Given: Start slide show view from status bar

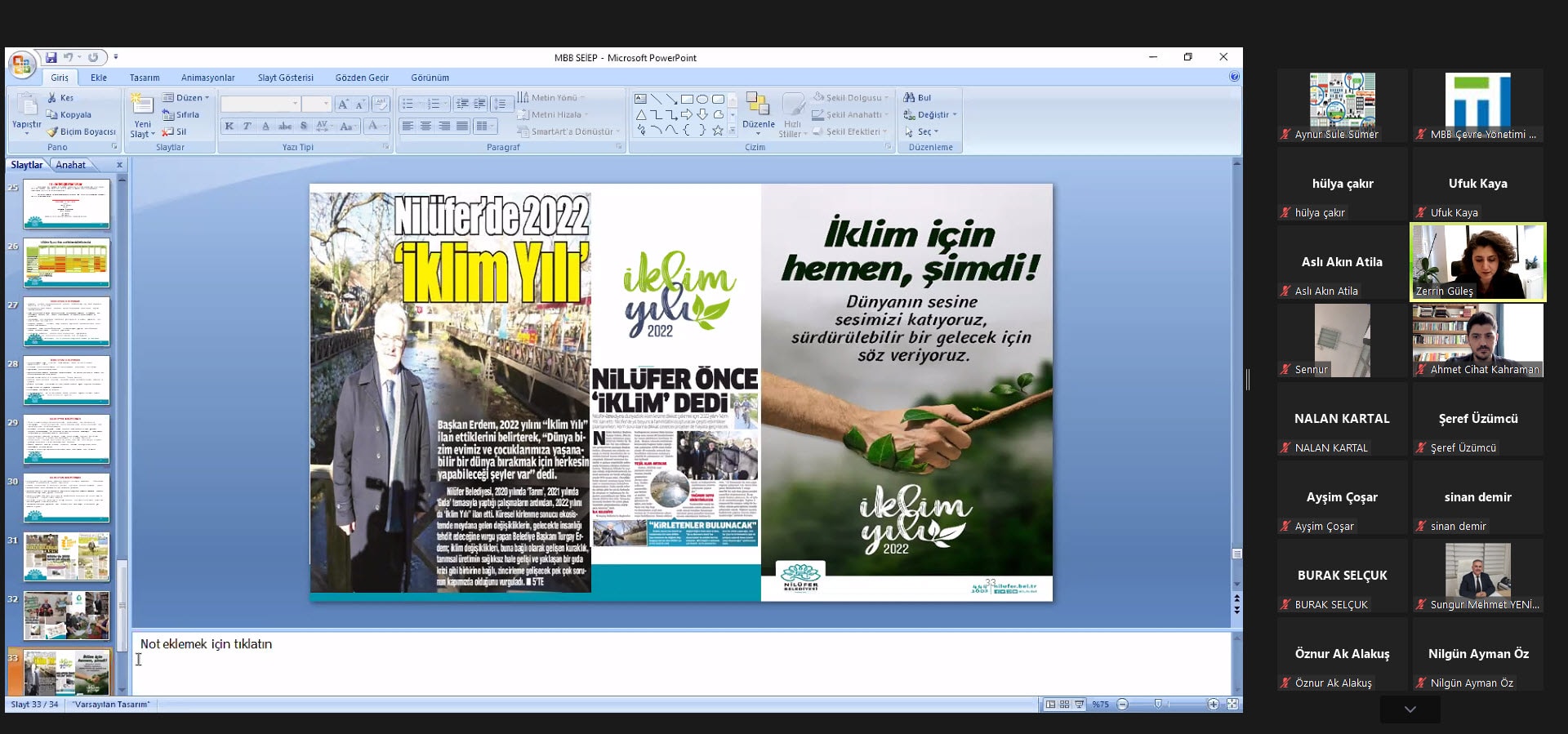Looking at the screenshot, I should coord(1080,704).
